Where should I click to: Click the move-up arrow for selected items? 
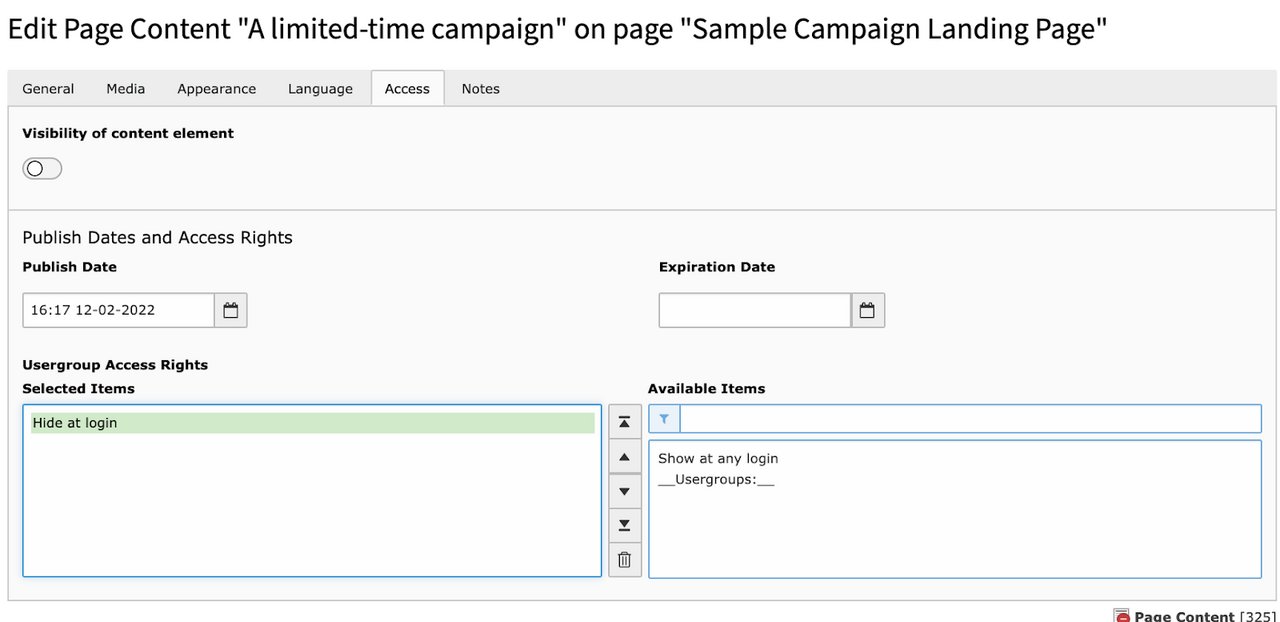[624, 456]
